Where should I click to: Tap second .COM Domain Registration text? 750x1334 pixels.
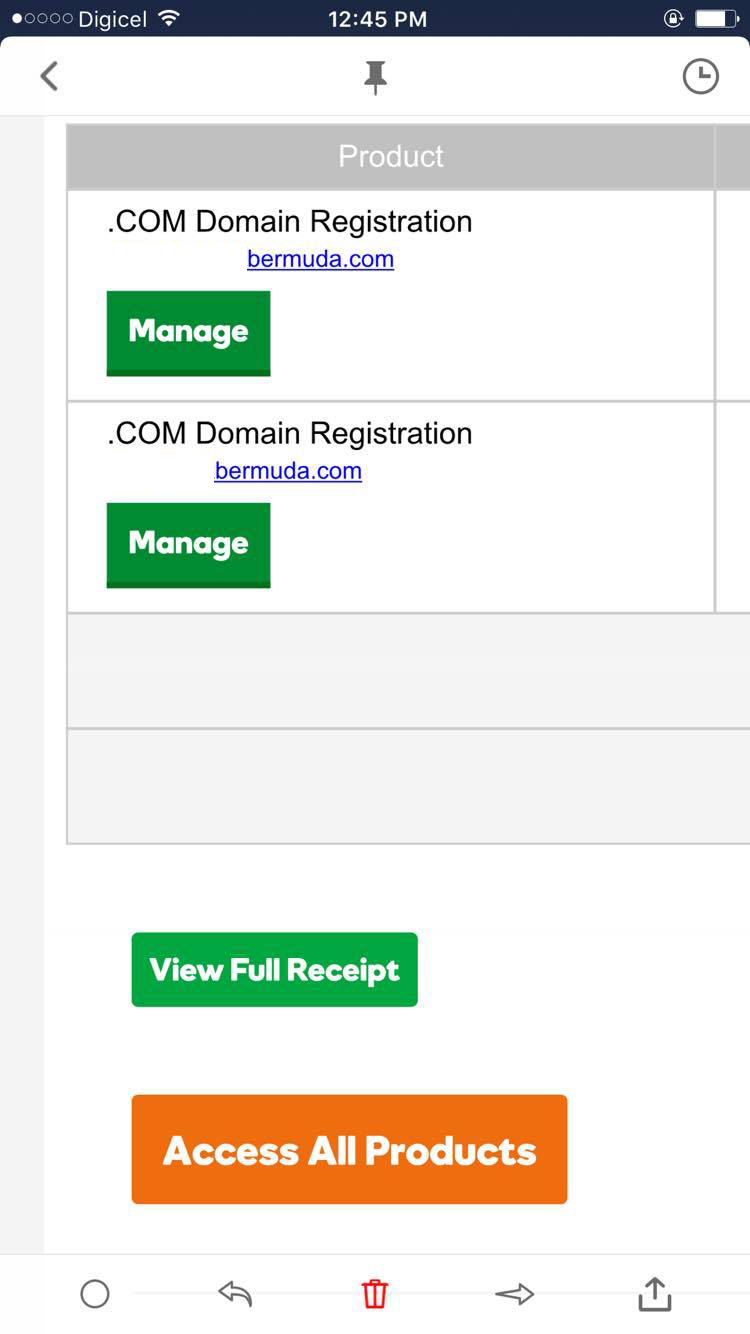(289, 433)
